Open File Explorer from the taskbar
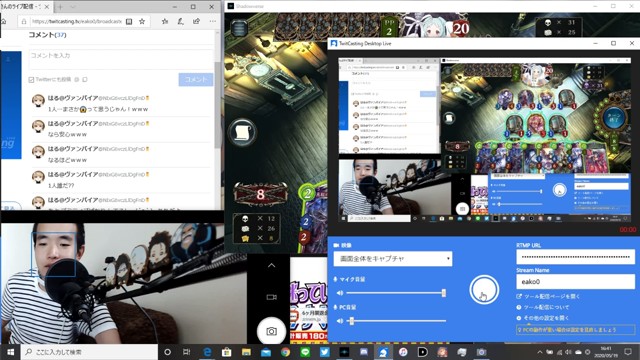 coord(246,352)
